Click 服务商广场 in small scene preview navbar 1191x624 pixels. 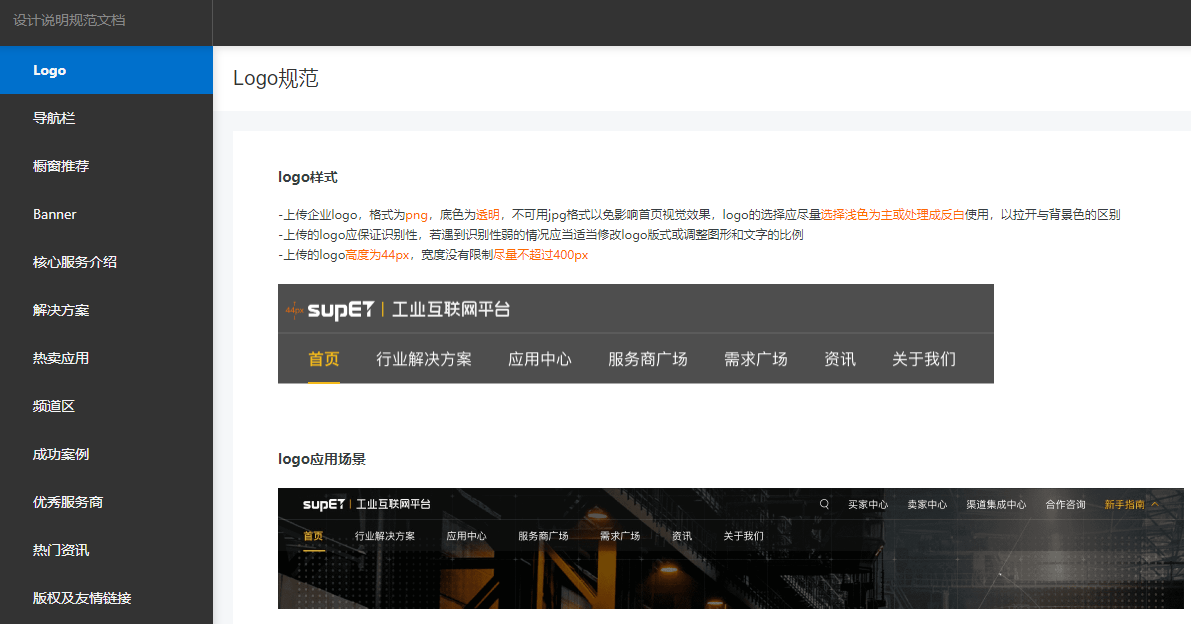[543, 536]
